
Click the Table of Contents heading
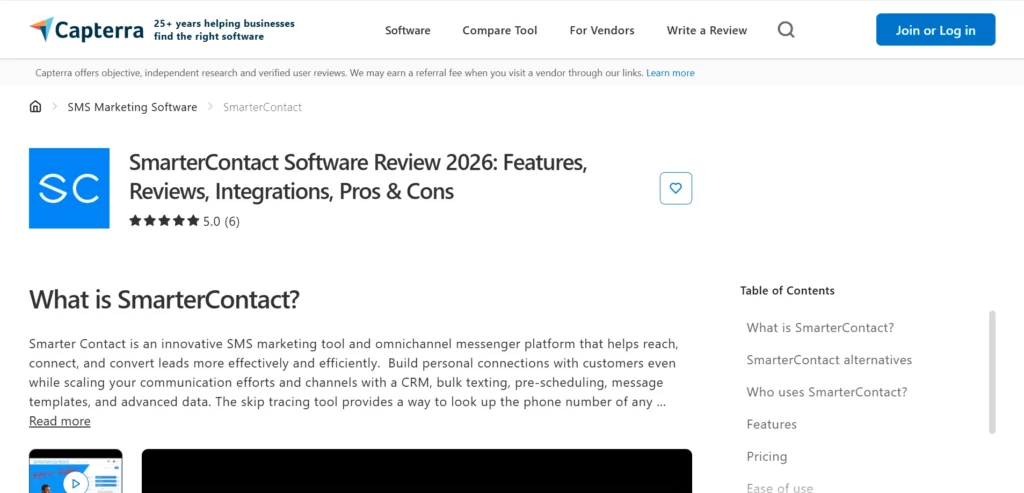point(787,291)
